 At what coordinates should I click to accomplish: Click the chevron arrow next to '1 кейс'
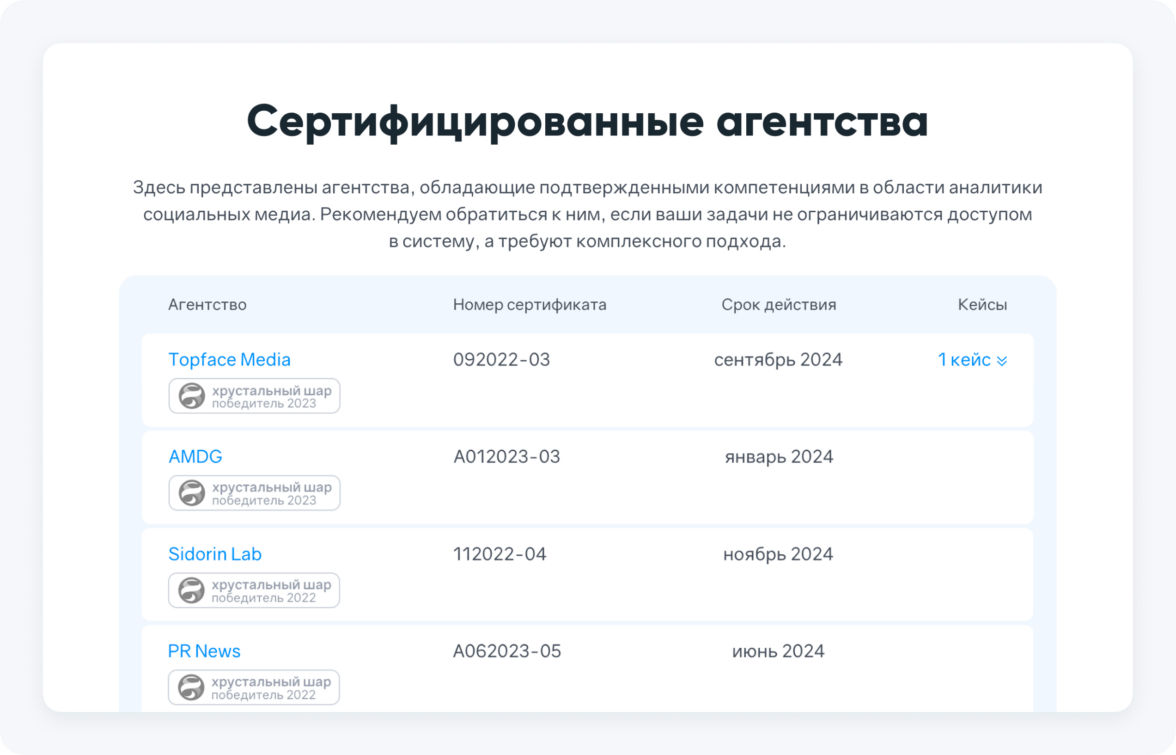(1002, 361)
